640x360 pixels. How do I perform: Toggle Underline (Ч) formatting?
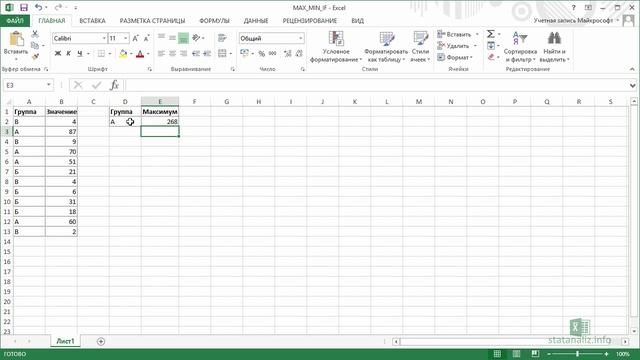point(80,53)
